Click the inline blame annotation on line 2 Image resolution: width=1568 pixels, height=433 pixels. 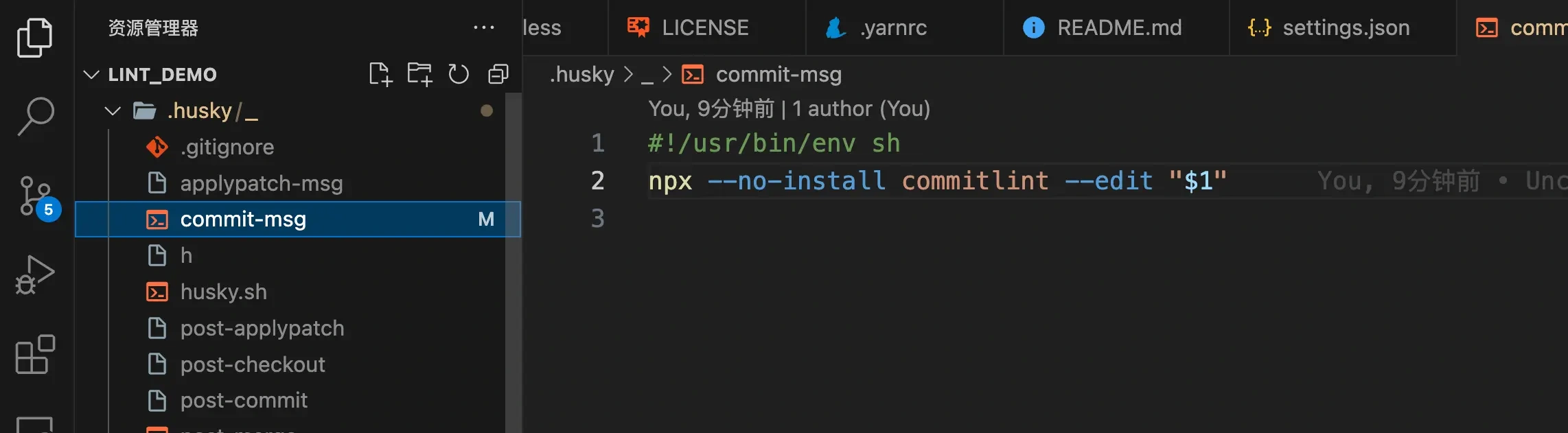pyautogui.click(x=1442, y=180)
